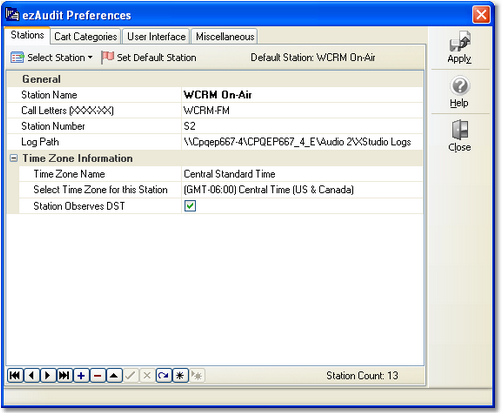Screen dimensions: 502x415
Task: Collapse the Time Zone Information section
Action: click(x=14, y=158)
